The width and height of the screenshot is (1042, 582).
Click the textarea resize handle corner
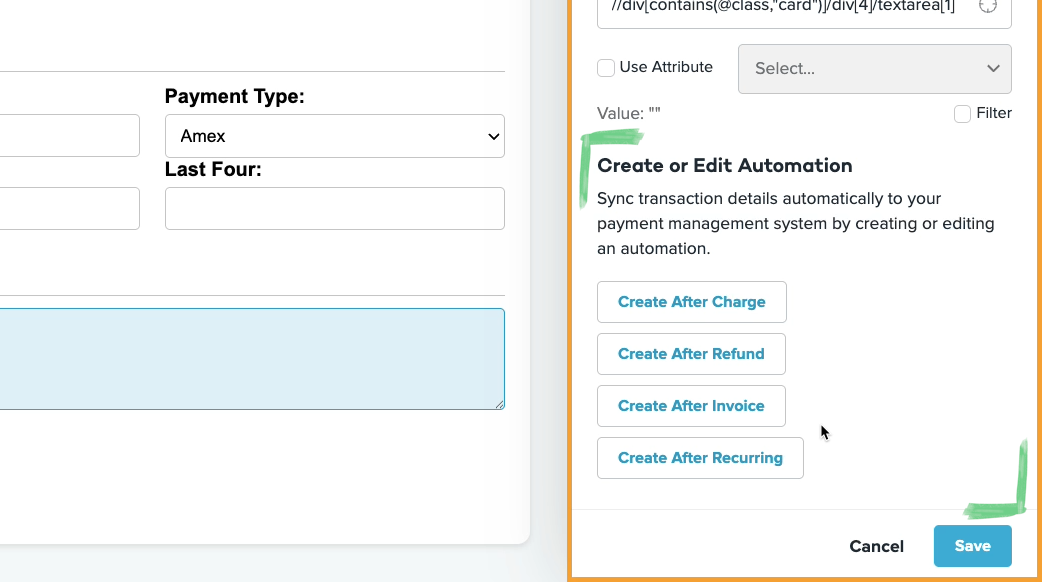pyautogui.click(x=499, y=404)
